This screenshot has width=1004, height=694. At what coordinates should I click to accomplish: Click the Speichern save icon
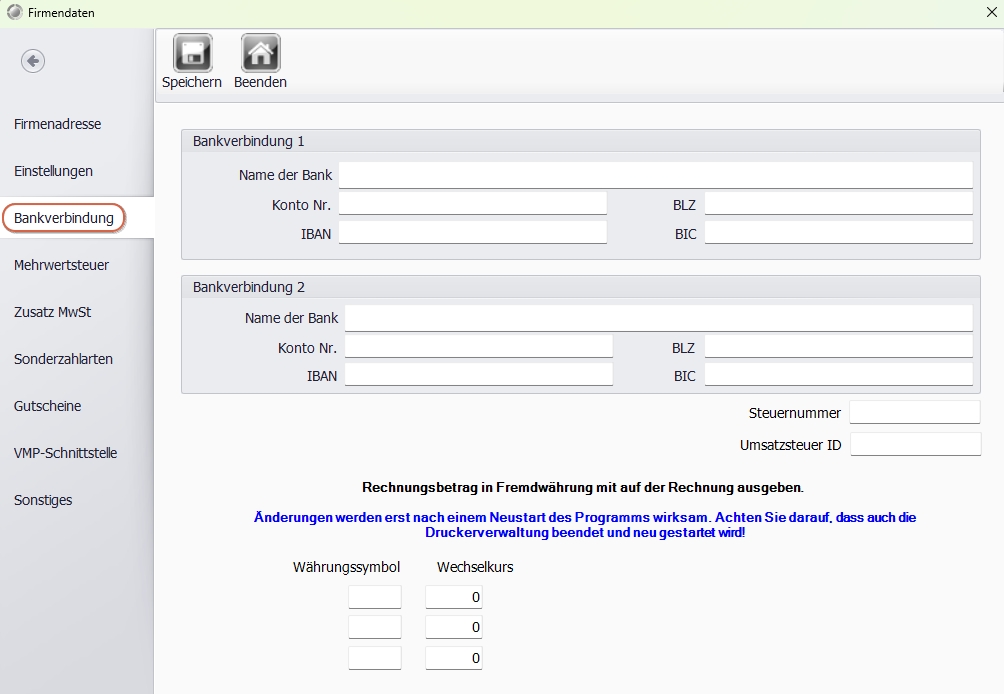pos(192,54)
